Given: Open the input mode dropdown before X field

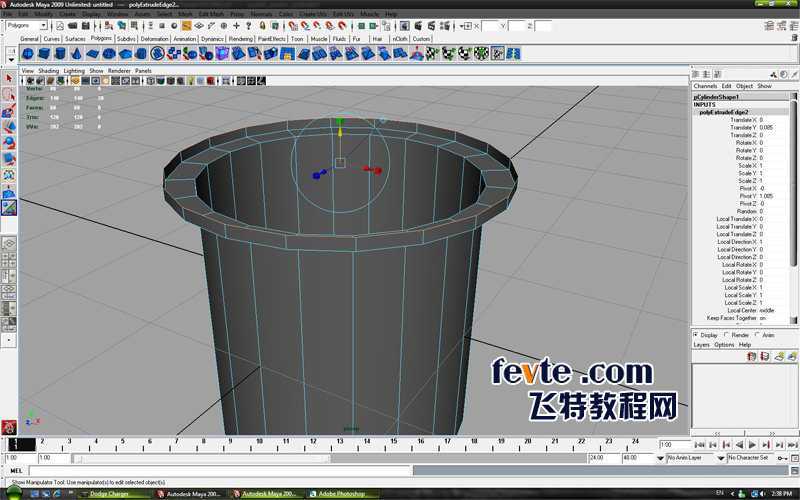Looking at the screenshot, I should click(465, 26).
